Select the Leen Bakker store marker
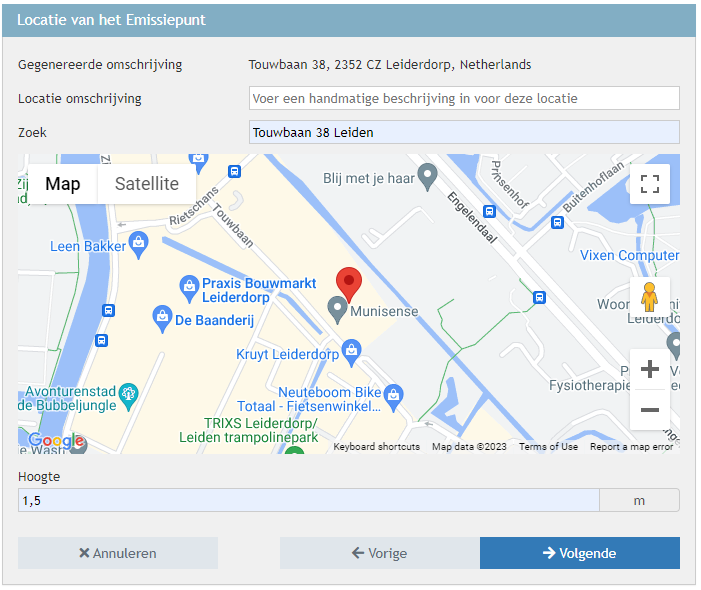The width and height of the screenshot is (701, 590). (139, 241)
